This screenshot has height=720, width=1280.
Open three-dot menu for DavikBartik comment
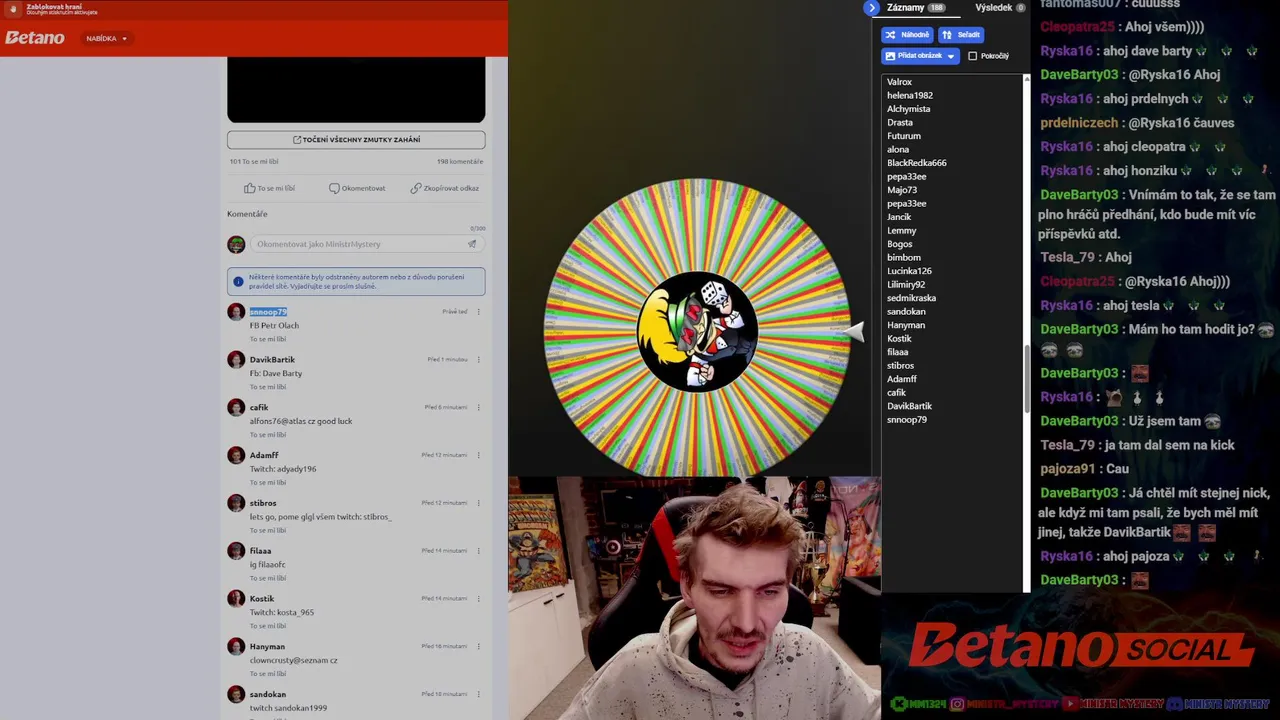coord(479,359)
